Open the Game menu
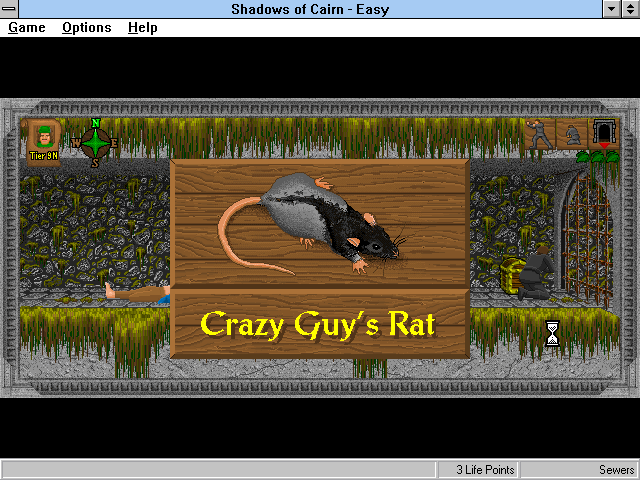The width and height of the screenshot is (640, 480). click(27, 28)
